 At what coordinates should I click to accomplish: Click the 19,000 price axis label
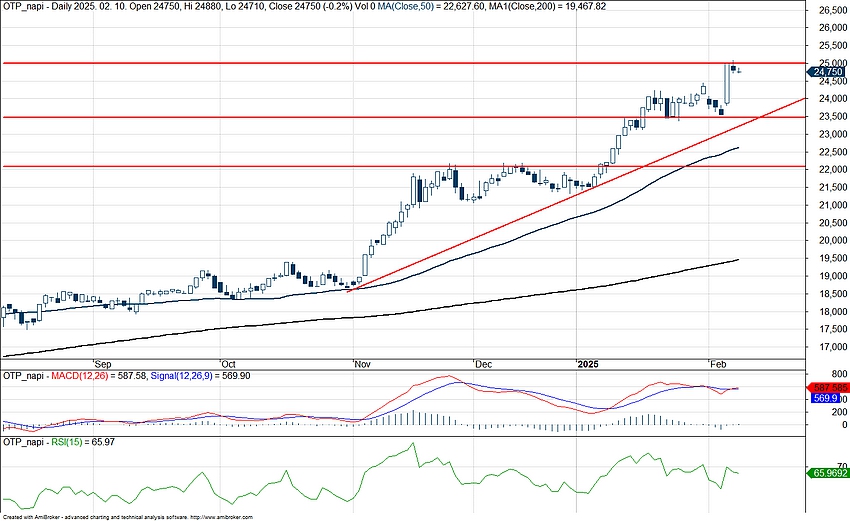(x=833, y=276)
